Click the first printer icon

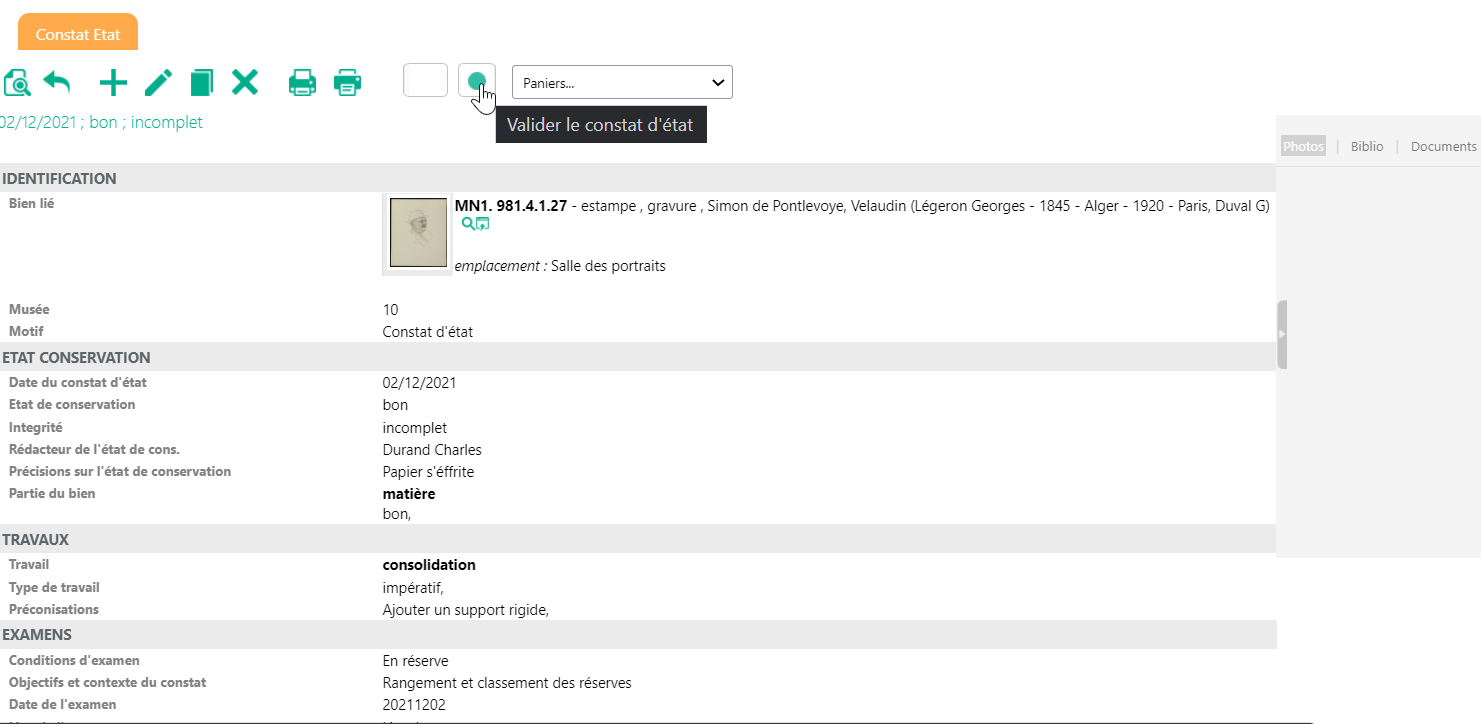coord(302,82)
